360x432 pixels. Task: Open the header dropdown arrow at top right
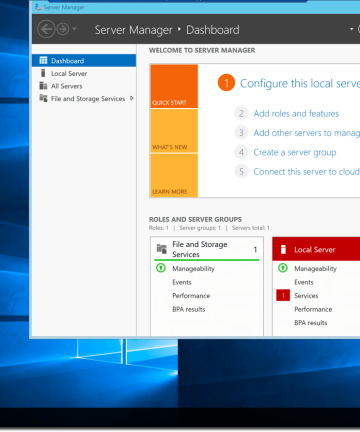(x=352, y=29)
